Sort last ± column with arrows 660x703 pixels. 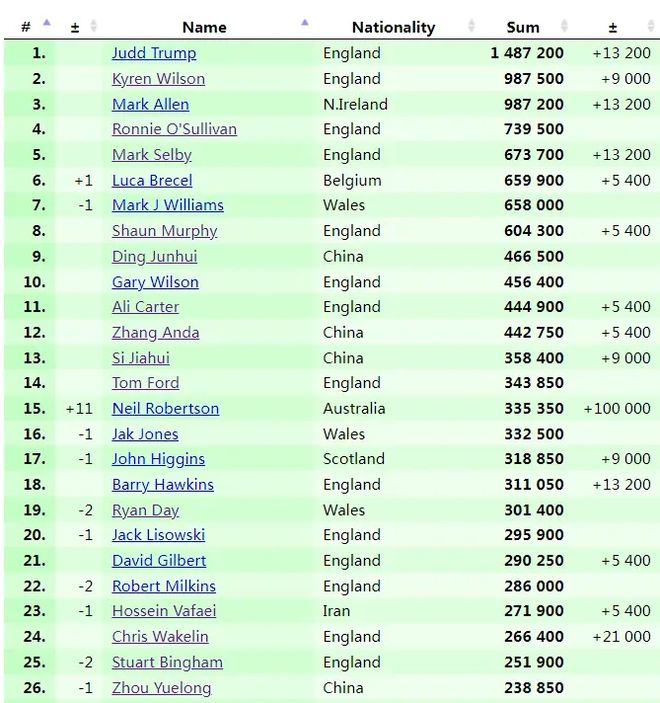coord(651,26)
